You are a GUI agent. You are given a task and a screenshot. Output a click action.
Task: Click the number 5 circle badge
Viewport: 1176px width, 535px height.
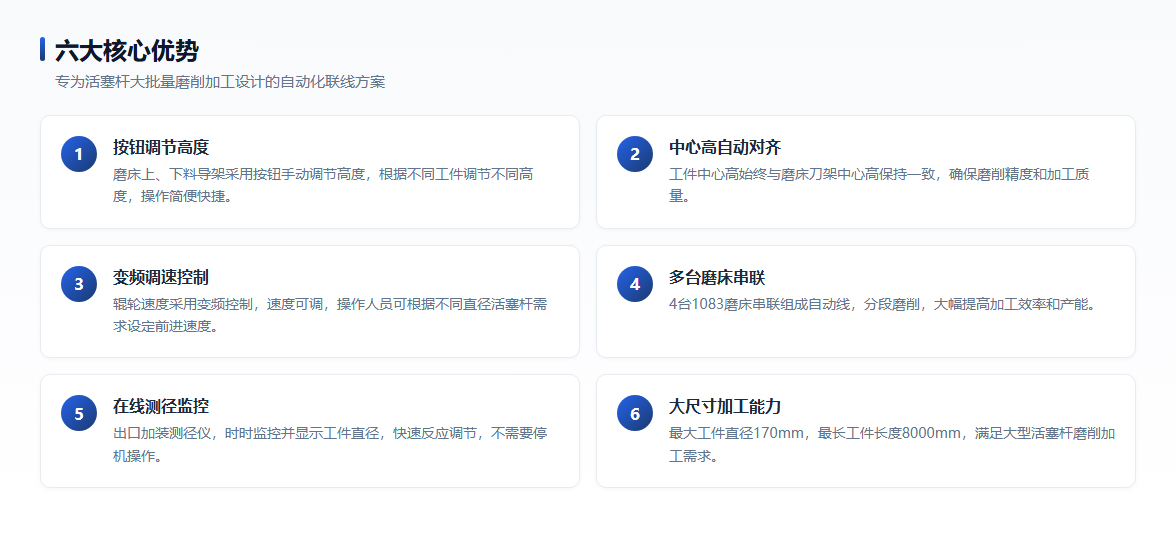tap(79, 413)
